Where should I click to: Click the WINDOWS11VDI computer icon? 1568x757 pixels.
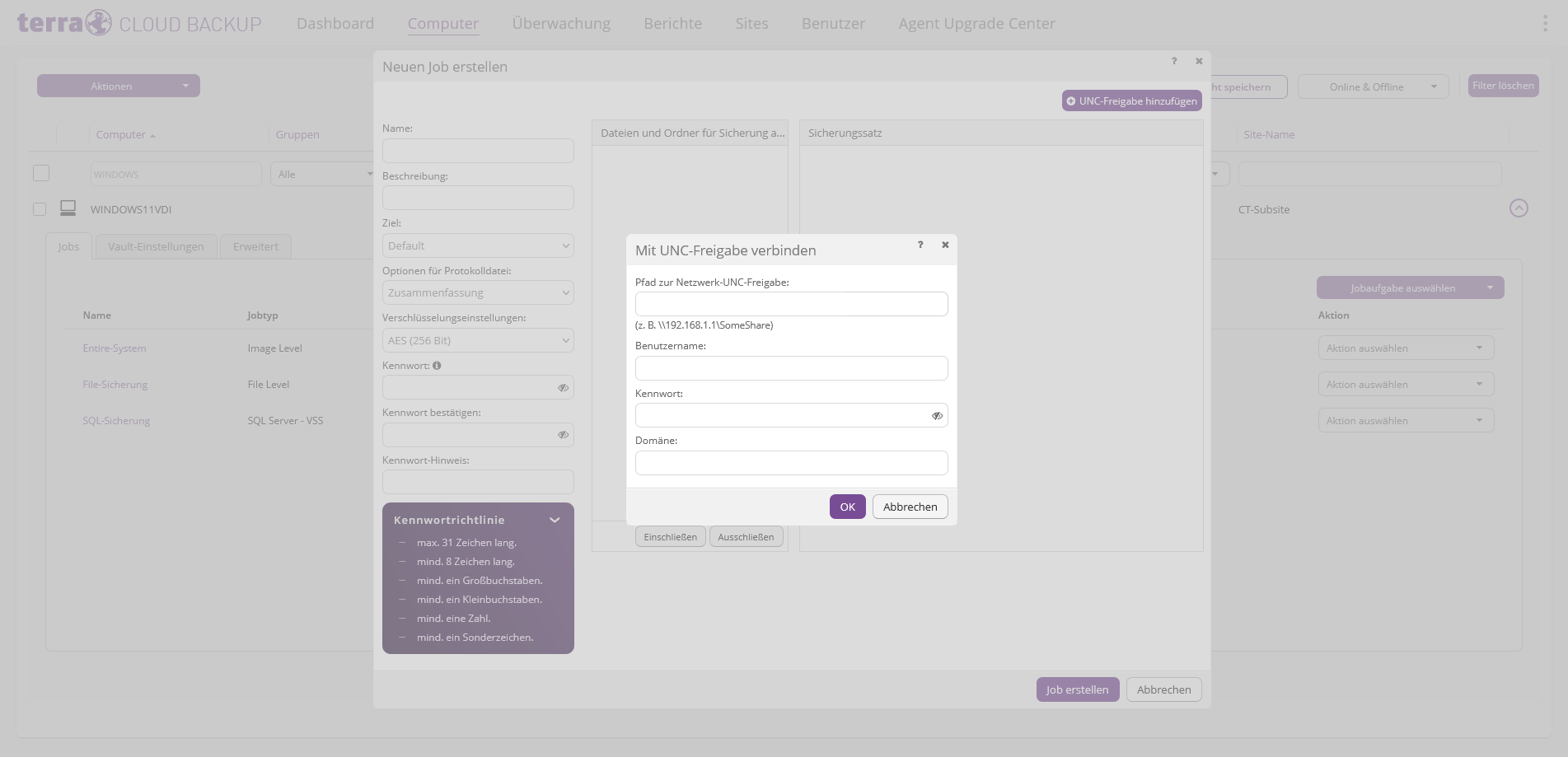[68, 208]
